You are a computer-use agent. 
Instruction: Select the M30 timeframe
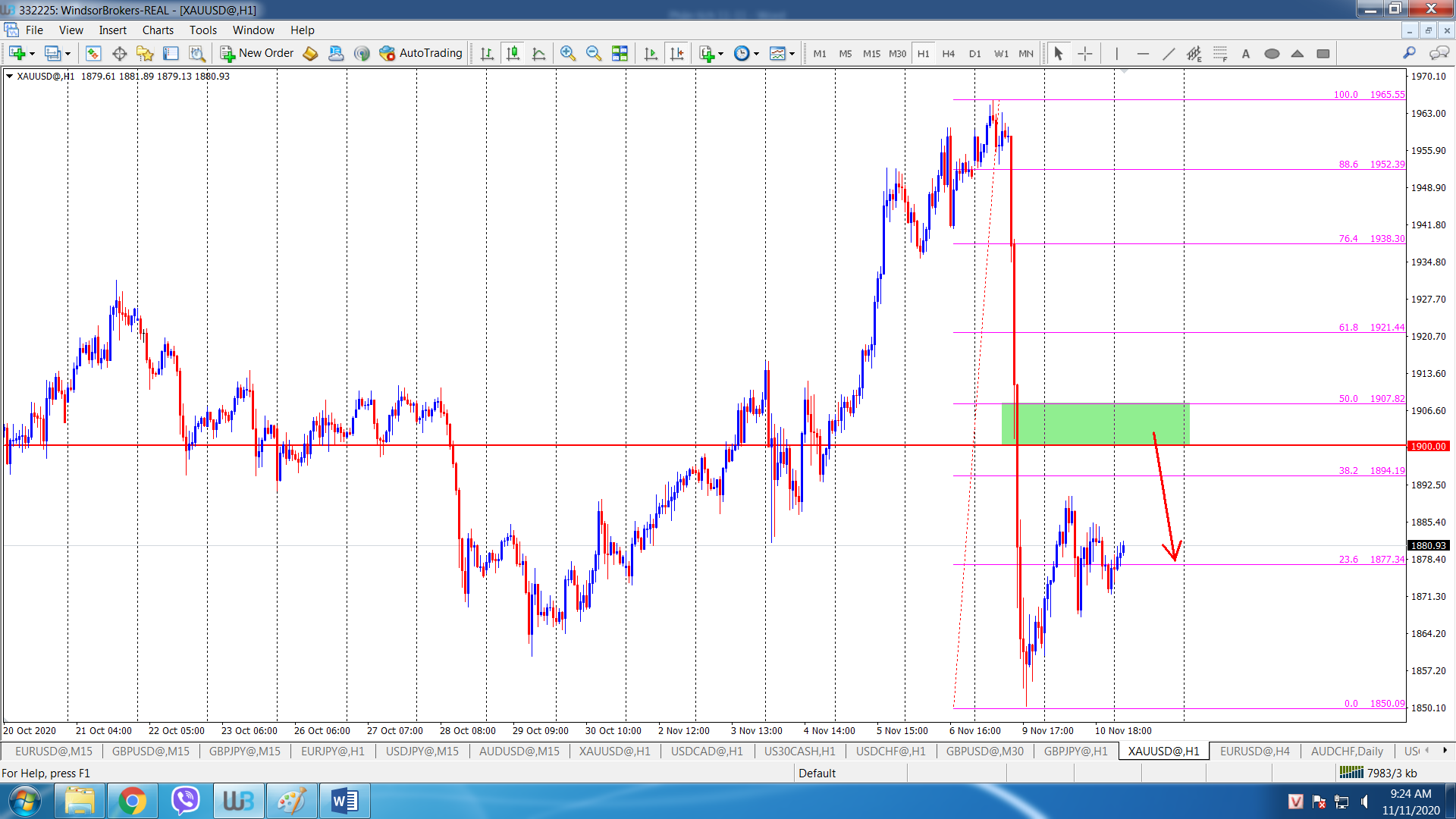click(x=897, y=54)
